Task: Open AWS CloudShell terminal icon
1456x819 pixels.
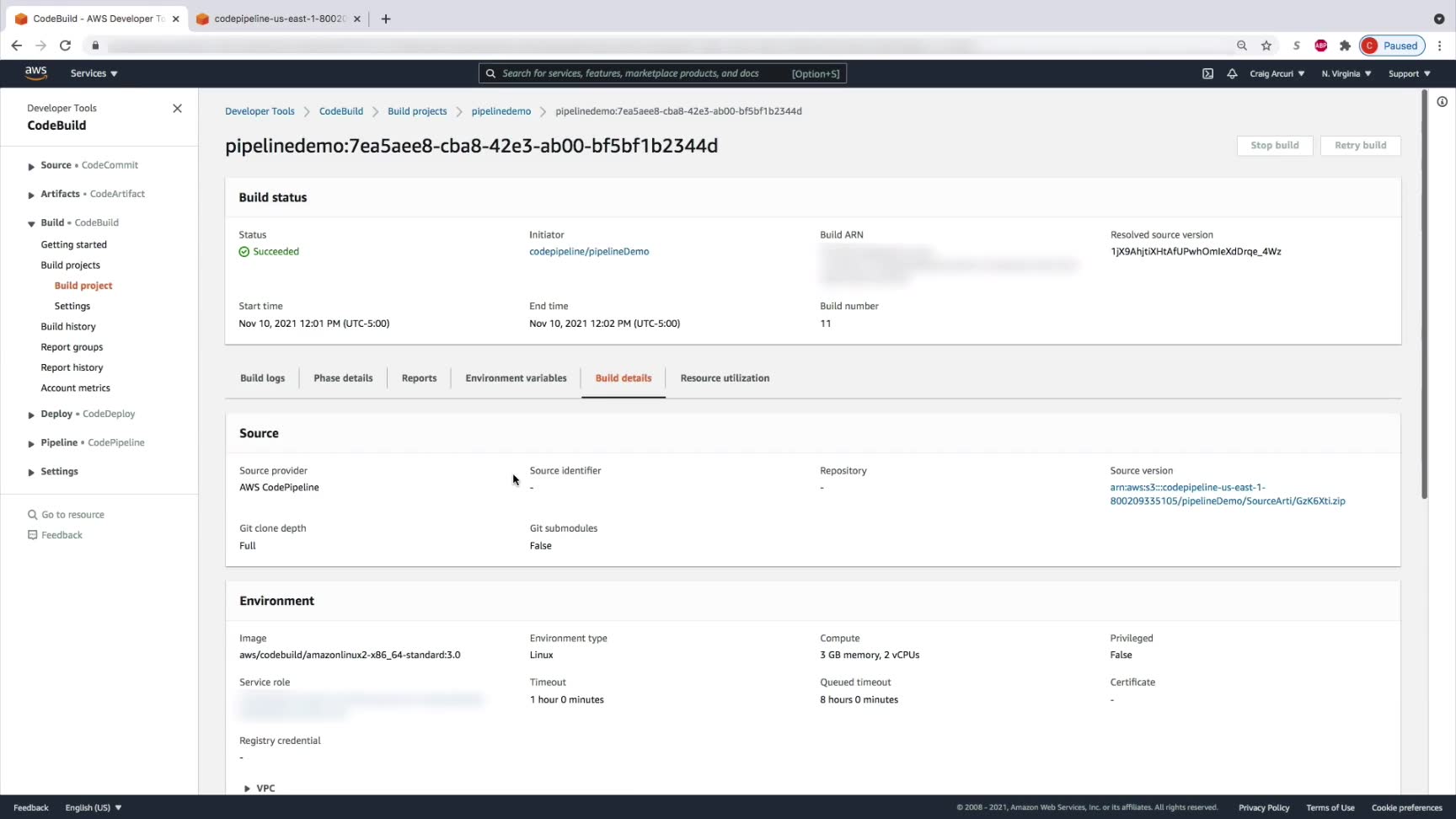Action: point(1207,73)
